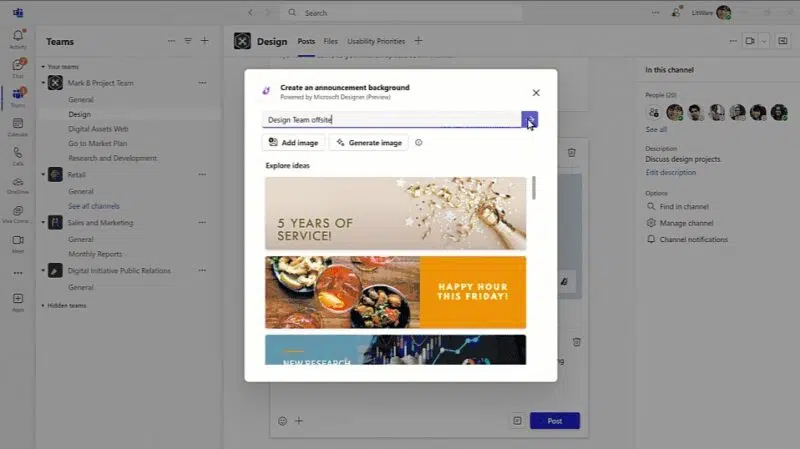
Task: Filter the teams list
Action: 188,41
